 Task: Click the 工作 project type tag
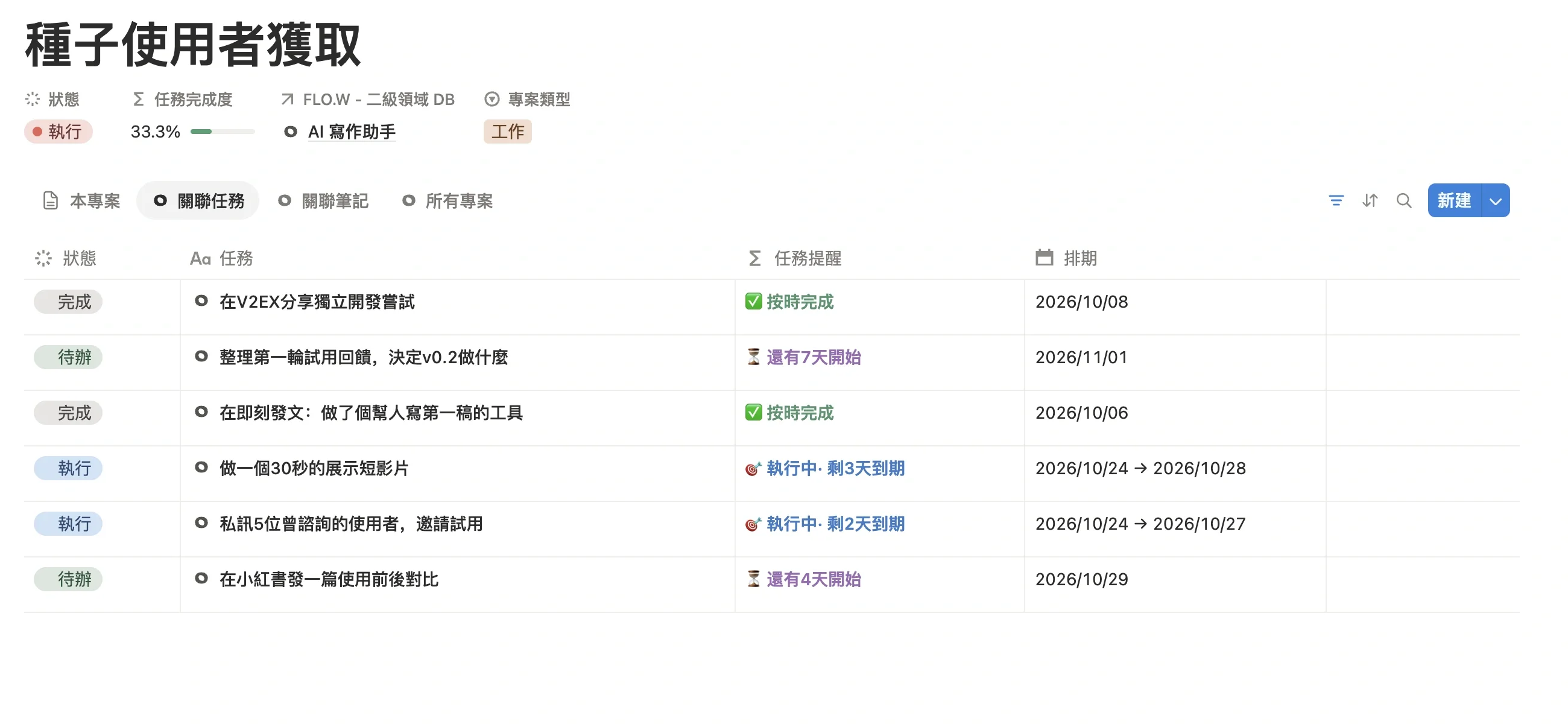click(x=508, y=132)
